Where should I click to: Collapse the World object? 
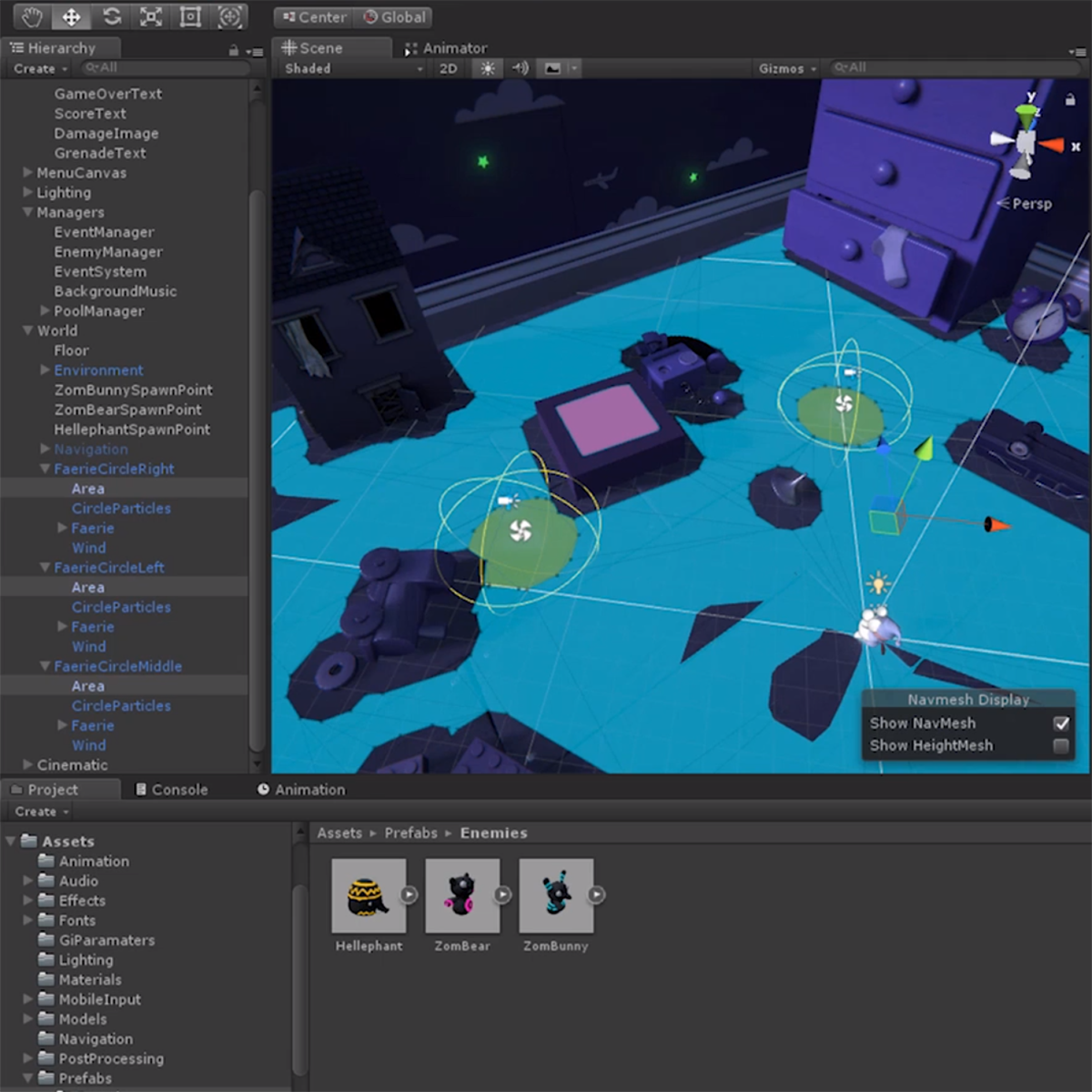point(27,329)
